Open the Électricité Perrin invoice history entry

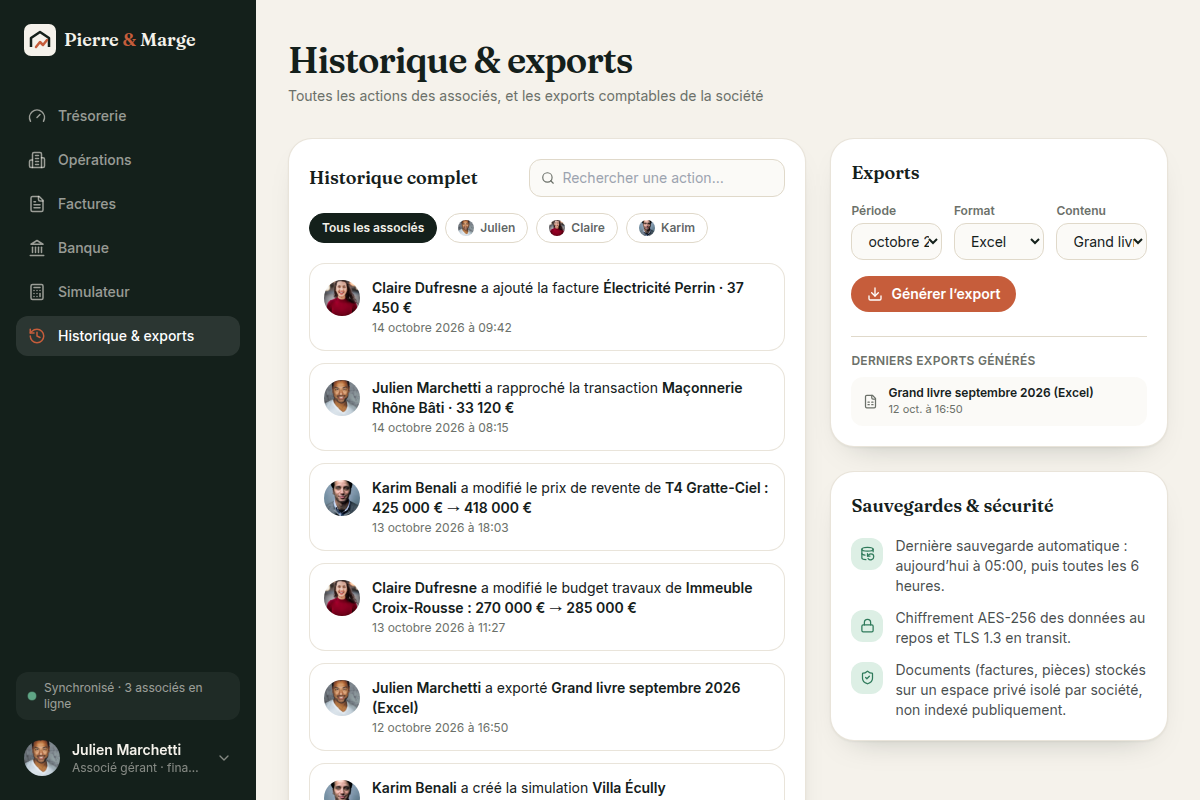click(547, 307)
